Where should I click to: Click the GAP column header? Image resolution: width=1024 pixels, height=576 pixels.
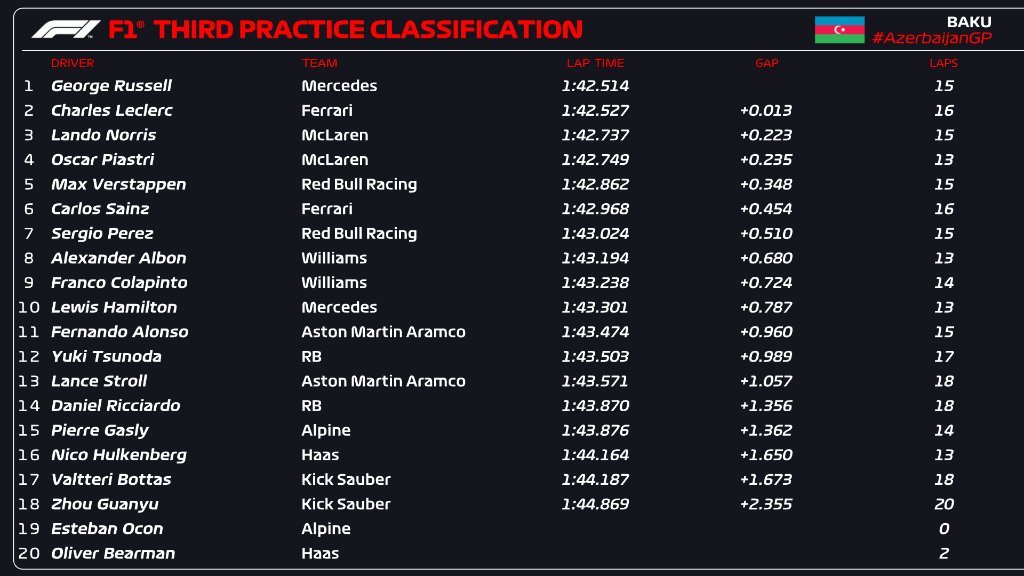767,63
